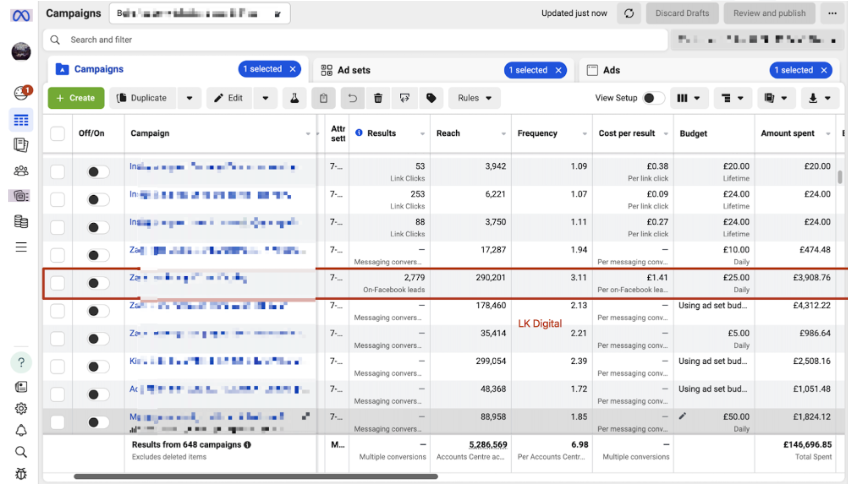Click the green Create button
The width and height of the screenshot is (849, 484).
[76, 98]
